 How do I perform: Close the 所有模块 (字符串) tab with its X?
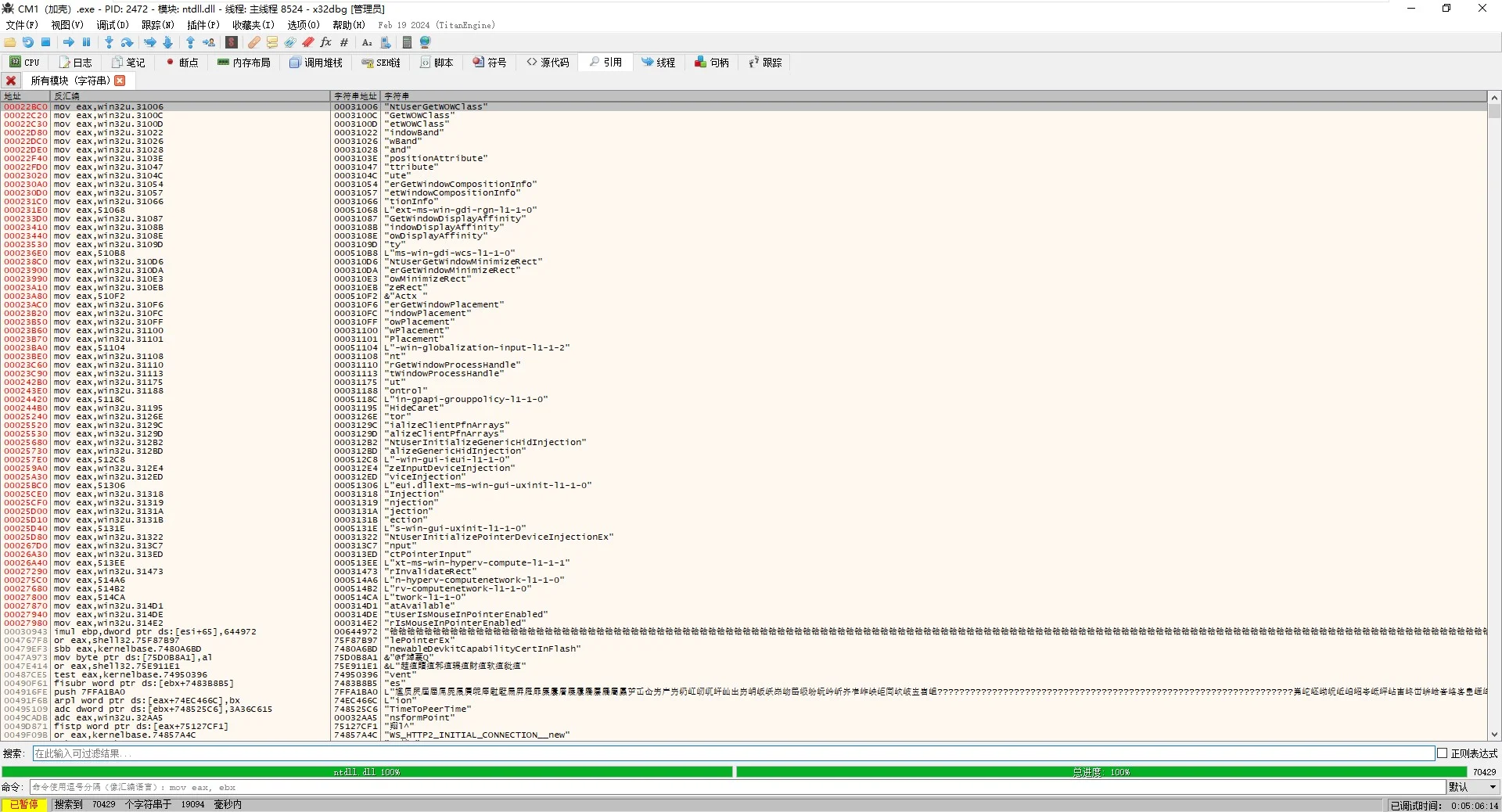[x=120, y=81]
